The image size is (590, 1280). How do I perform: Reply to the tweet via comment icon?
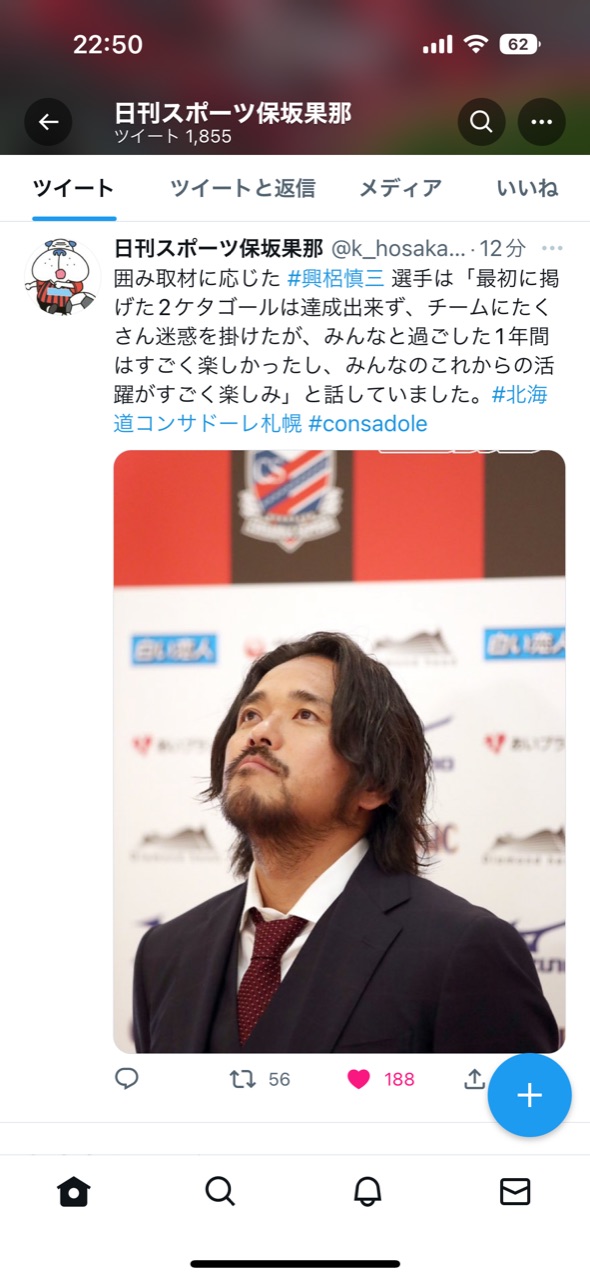coord(126,1079)
